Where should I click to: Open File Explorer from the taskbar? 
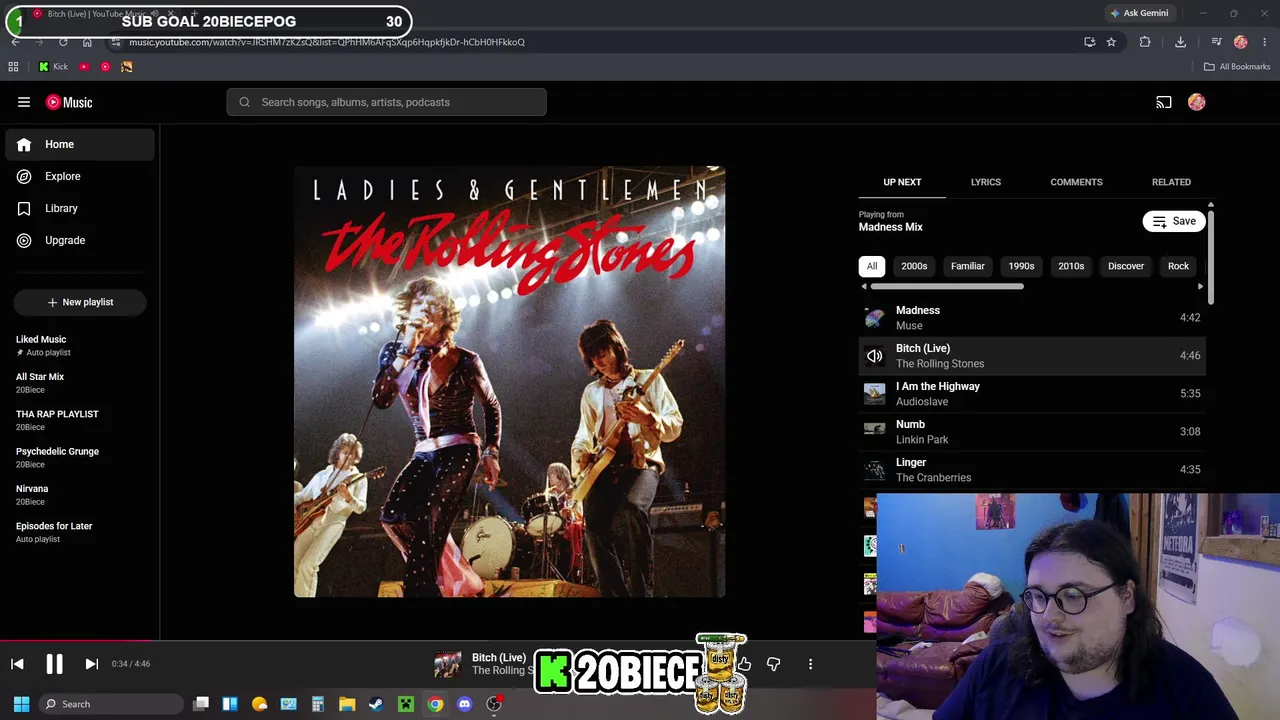pyautogui.click(x=347, y=704)
